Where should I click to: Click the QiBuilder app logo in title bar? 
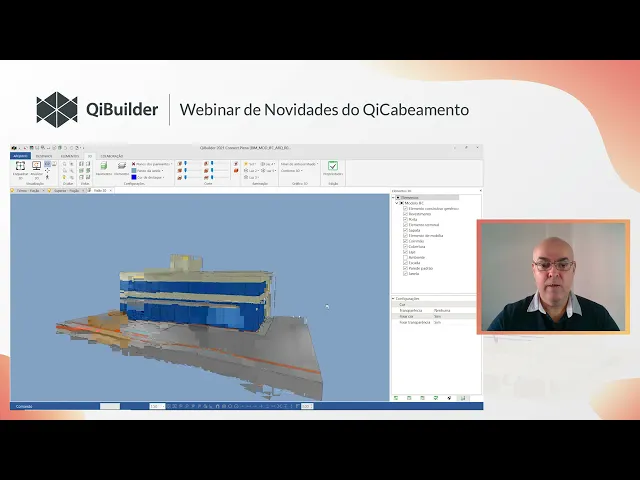pyautogui.click(x=14, y=148)
